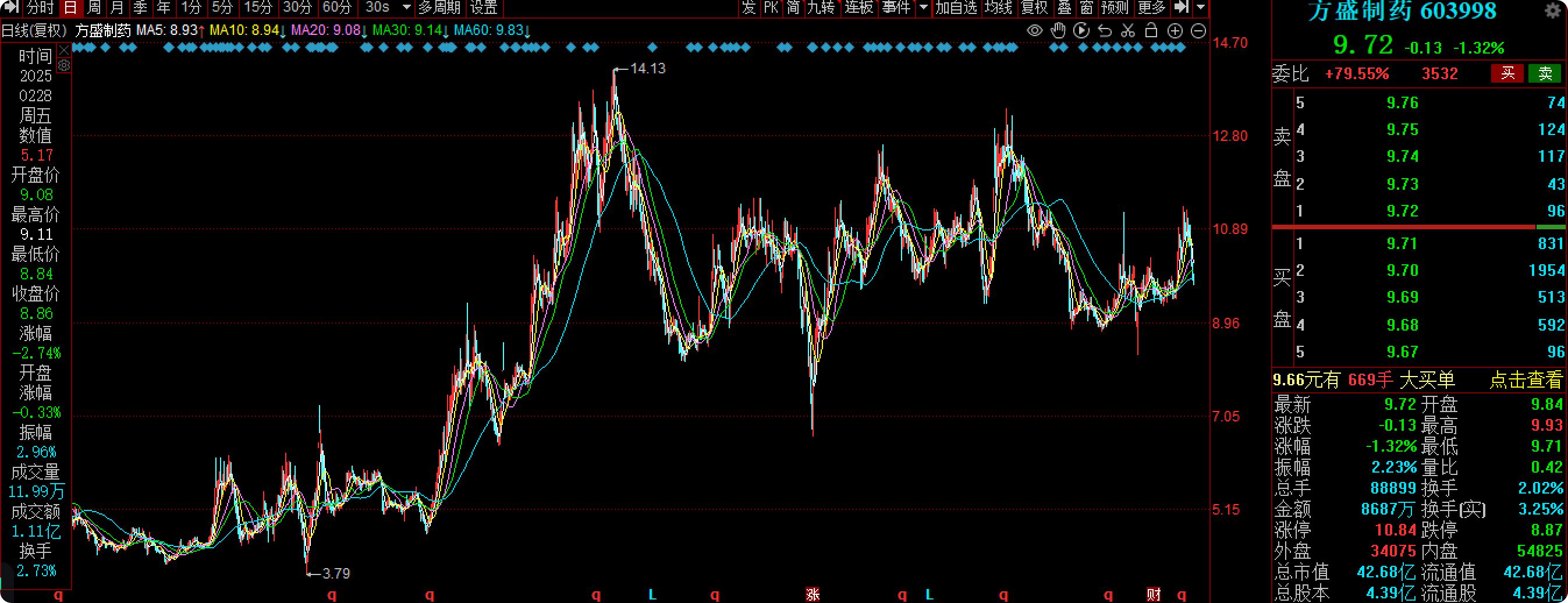Expand the 更多 more menu
The image size is (1568, 603).
pos(1151,8)
